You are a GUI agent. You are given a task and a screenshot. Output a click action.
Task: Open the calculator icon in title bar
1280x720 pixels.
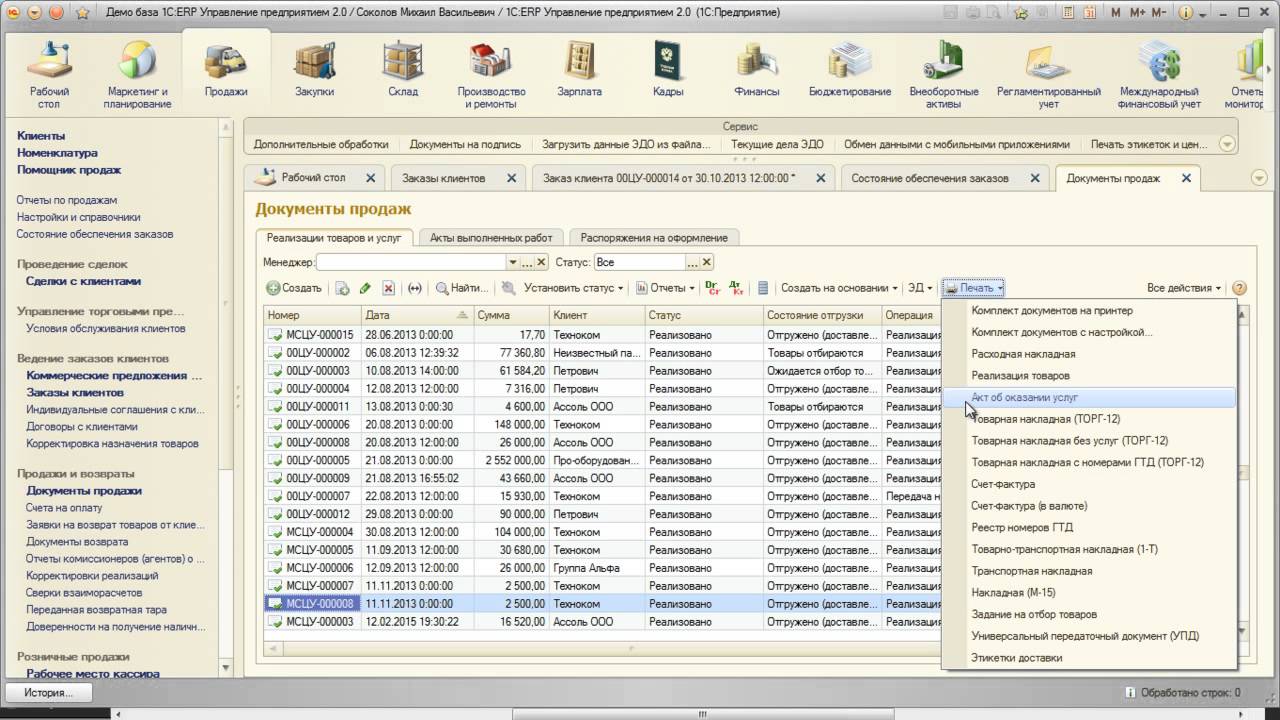point(1068,13)
